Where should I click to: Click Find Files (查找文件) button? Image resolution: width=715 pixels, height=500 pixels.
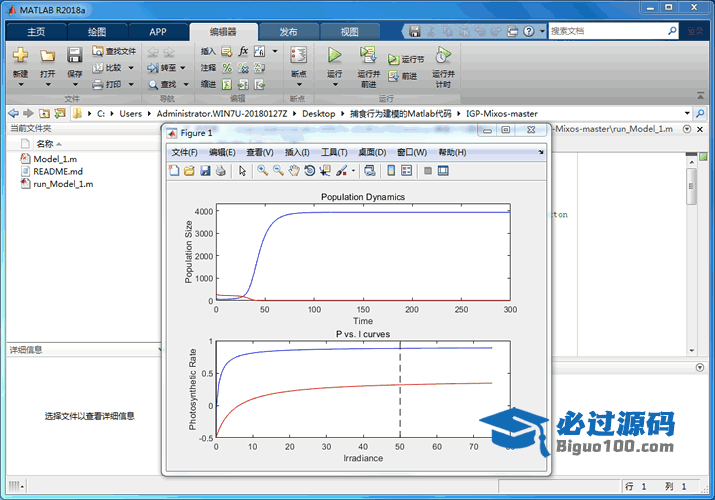[x=114, y=51]
